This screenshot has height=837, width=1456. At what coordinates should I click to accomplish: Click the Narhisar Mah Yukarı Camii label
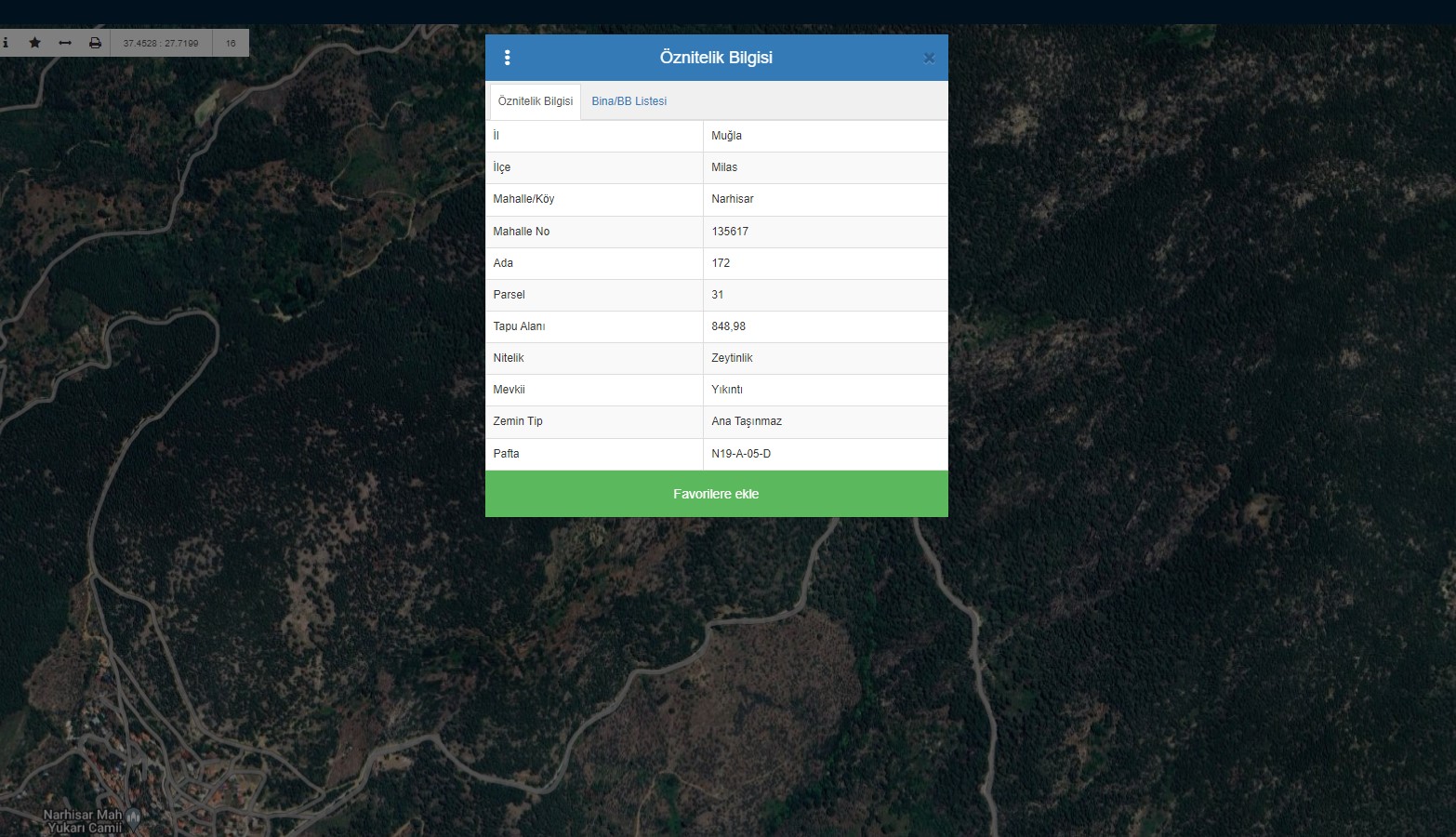[x=83, y=821]
